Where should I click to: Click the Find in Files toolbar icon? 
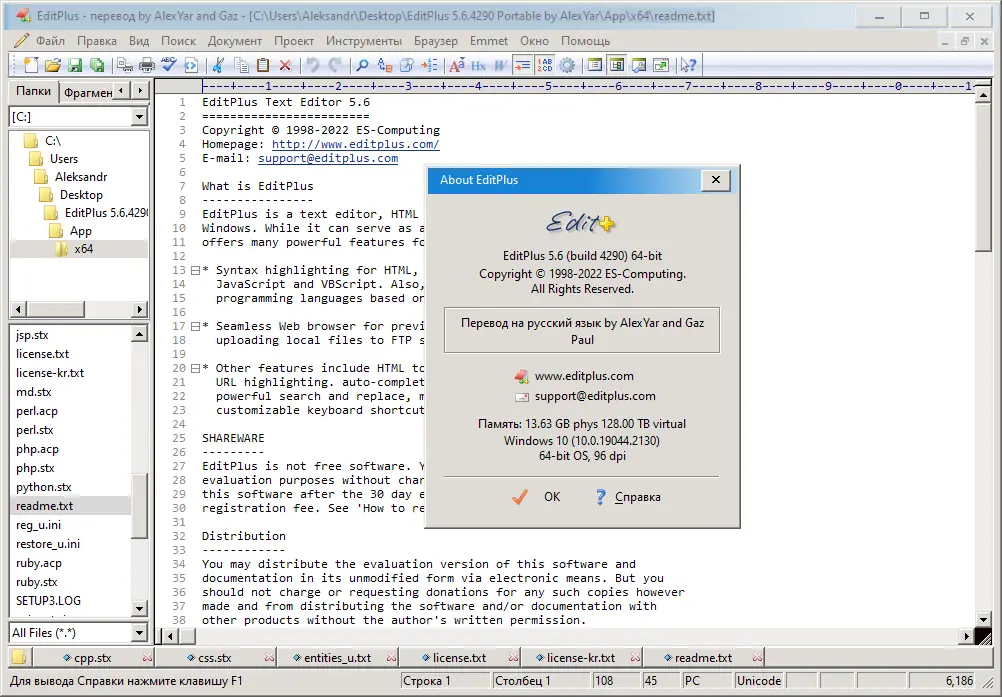point(406,65)
